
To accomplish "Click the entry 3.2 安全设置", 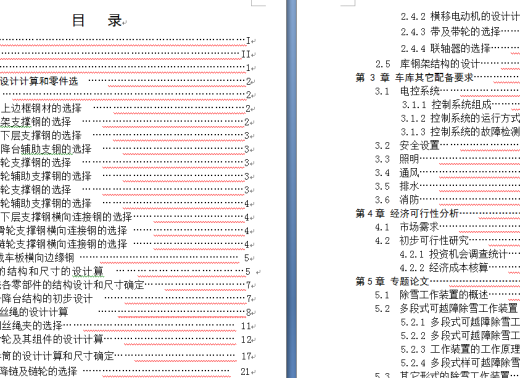I will [x=407, y=145].
